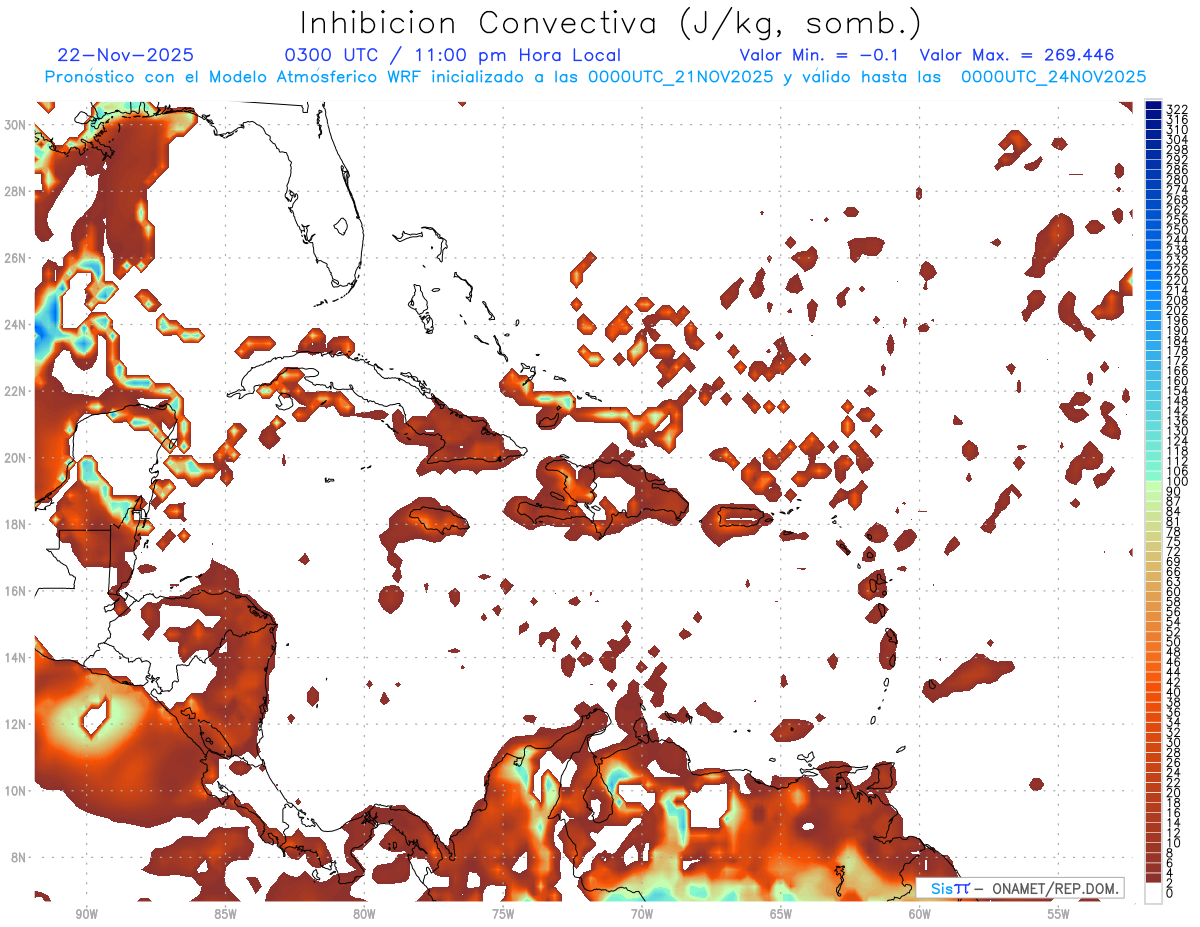The width and height of the screenshot is (1200, 927).
Task: Click the "30N" latitude label
Action: pyautogui.click(x=15, y=124)
